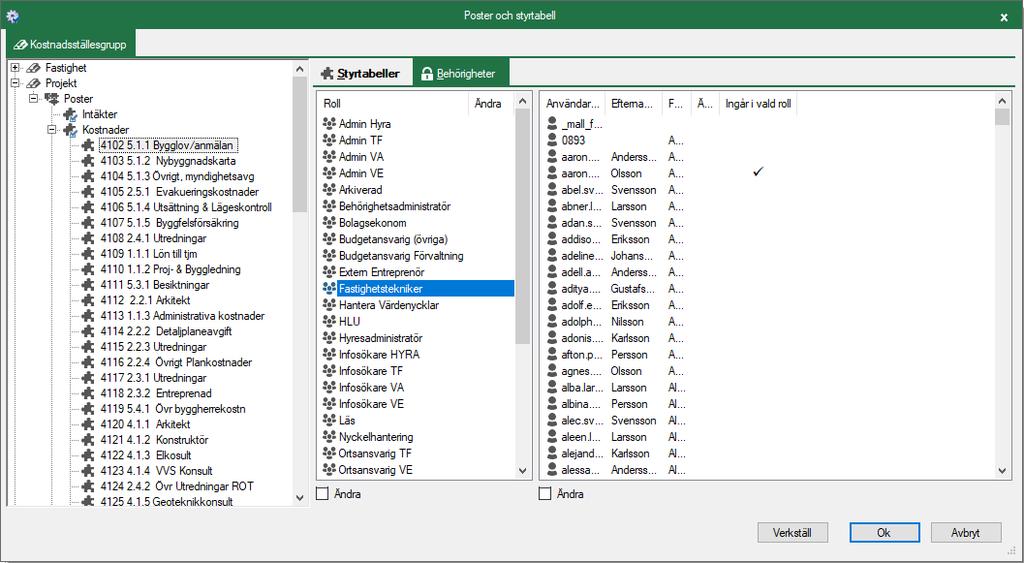This screenshot has height=563, width=1024.
Task: Click the Poster node icon
Action: (52, 99)
